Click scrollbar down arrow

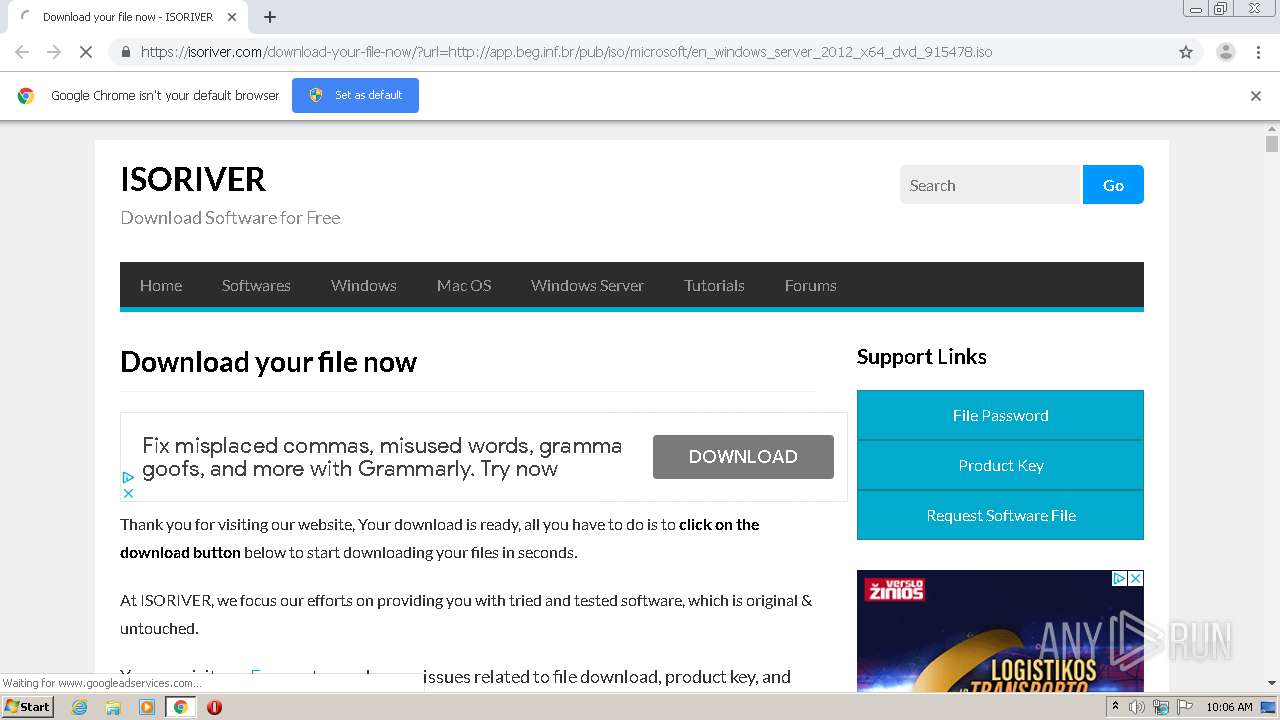(1272, 683)
